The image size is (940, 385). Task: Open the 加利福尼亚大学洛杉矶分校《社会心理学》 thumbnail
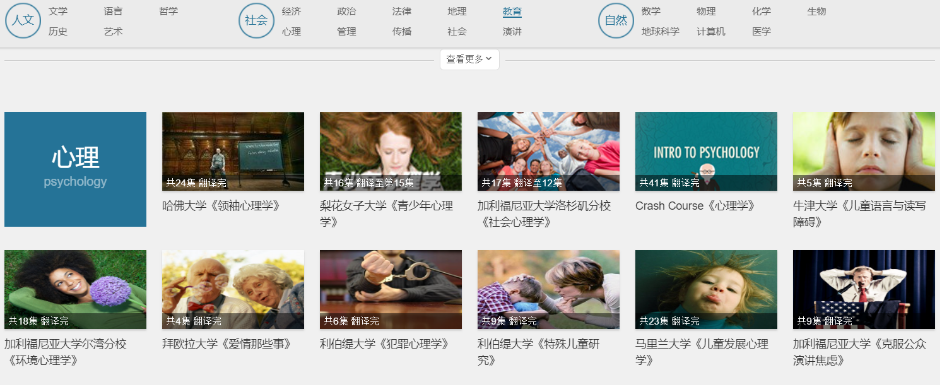[x=549, y=151]
